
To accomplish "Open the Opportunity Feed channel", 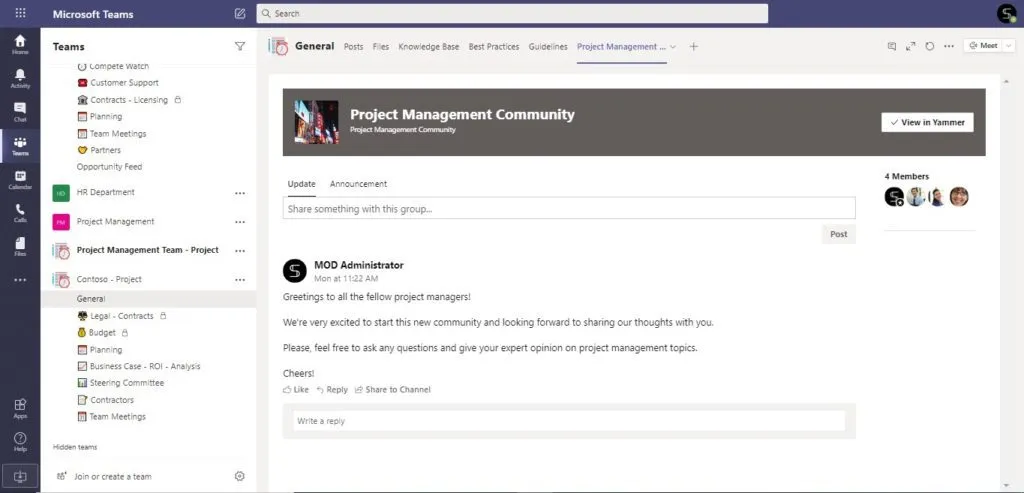I will point(109,167).
